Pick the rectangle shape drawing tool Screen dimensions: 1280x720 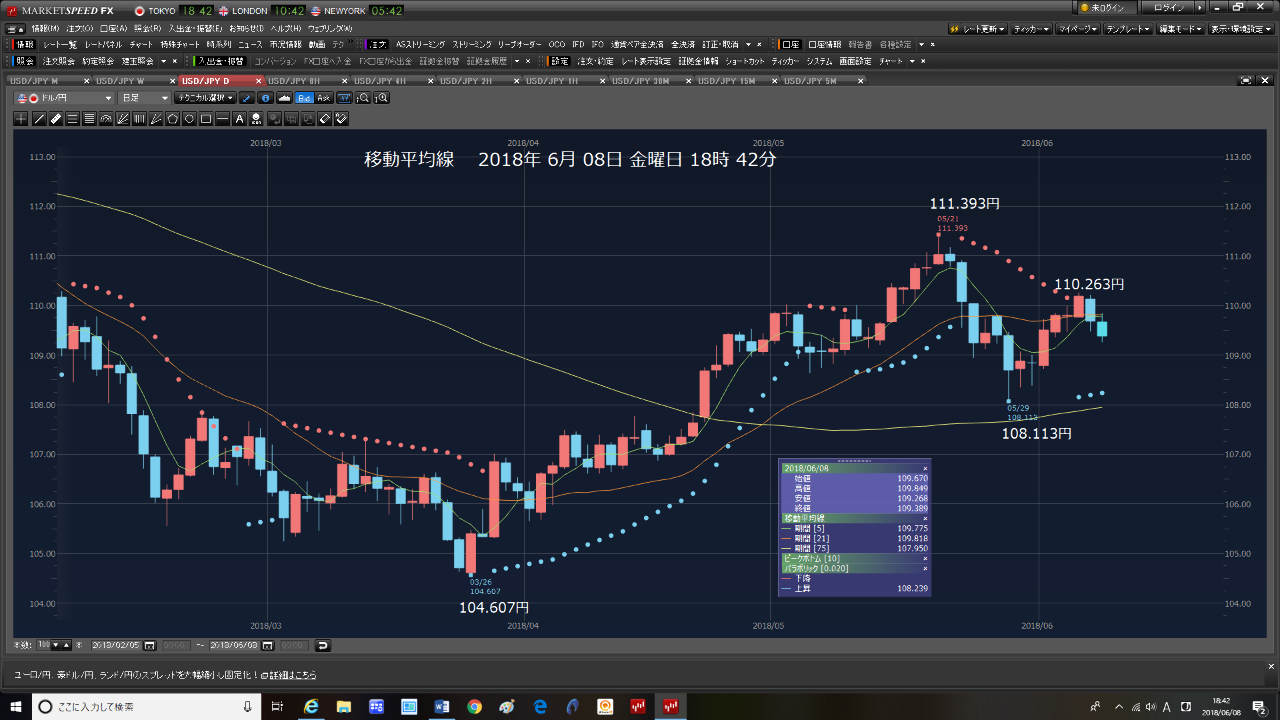206,119
